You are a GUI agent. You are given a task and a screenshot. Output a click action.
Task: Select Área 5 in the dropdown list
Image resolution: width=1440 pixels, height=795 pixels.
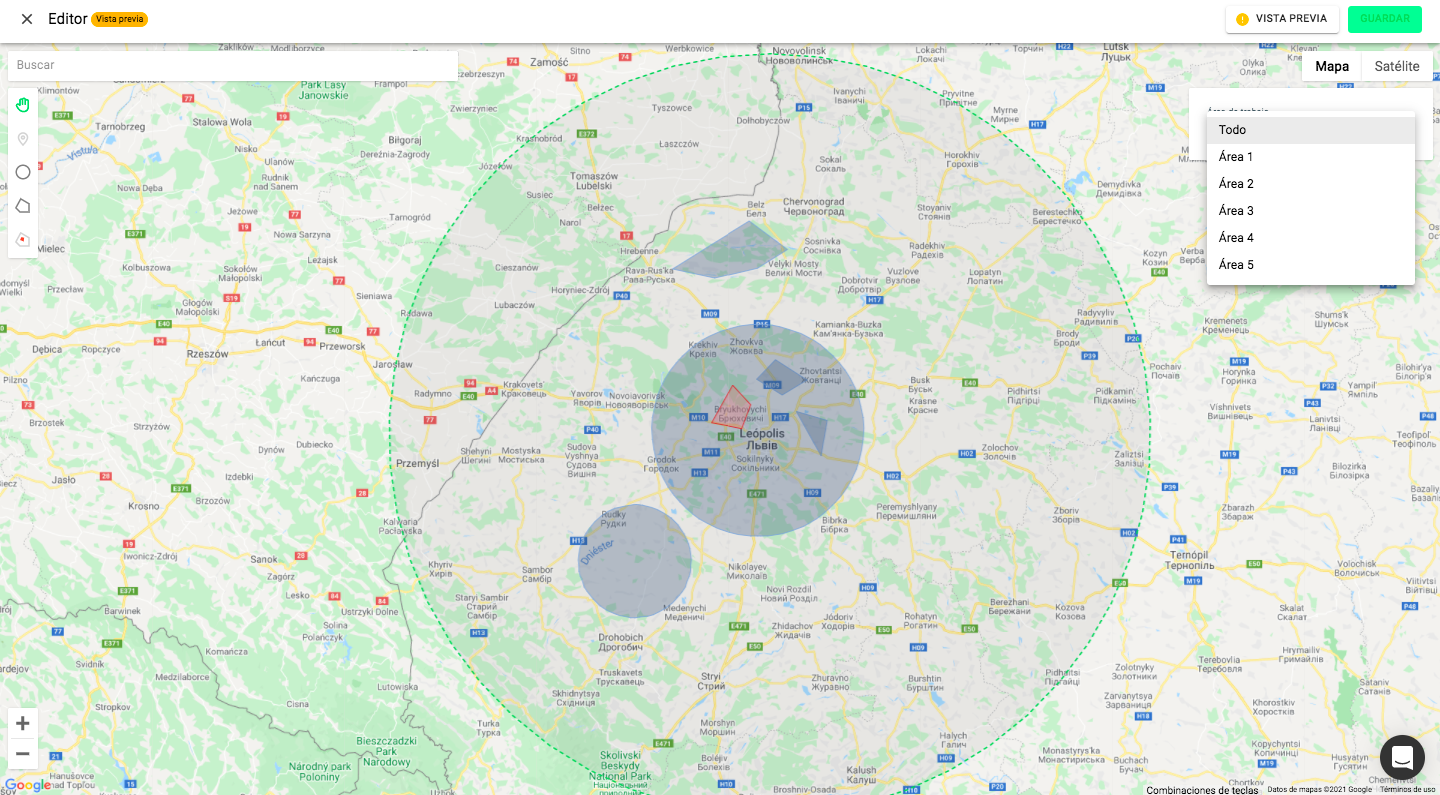[1311, 265]
